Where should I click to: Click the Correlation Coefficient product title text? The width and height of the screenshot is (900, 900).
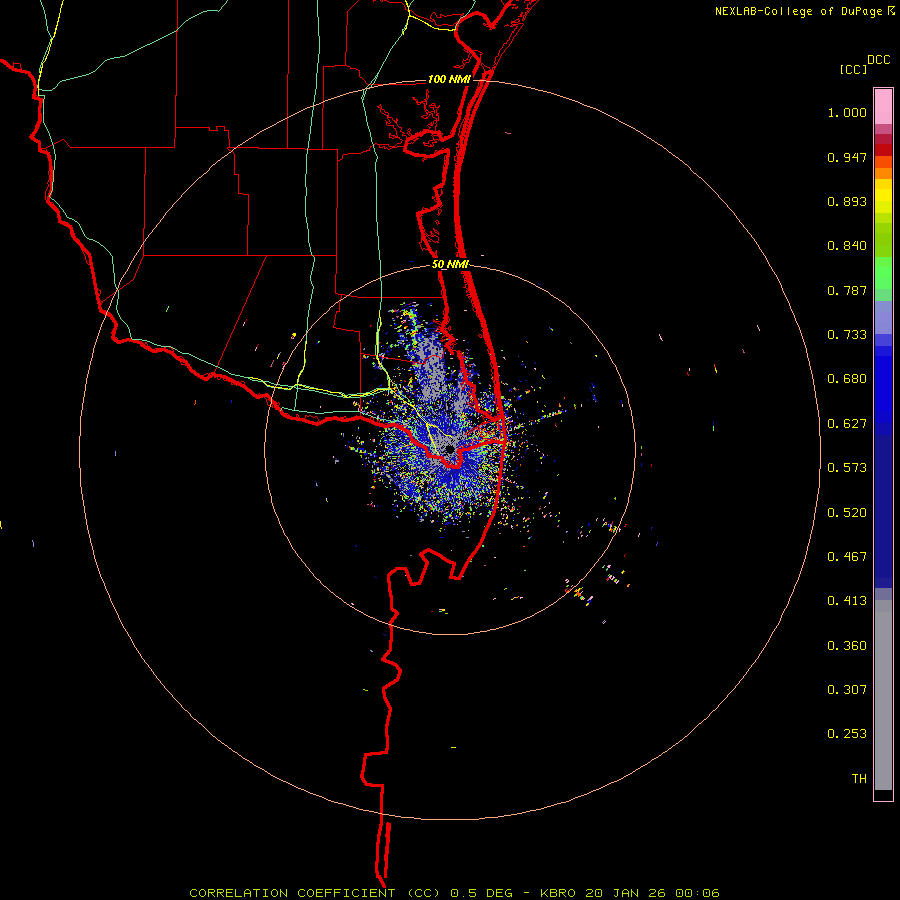(315, 893)
